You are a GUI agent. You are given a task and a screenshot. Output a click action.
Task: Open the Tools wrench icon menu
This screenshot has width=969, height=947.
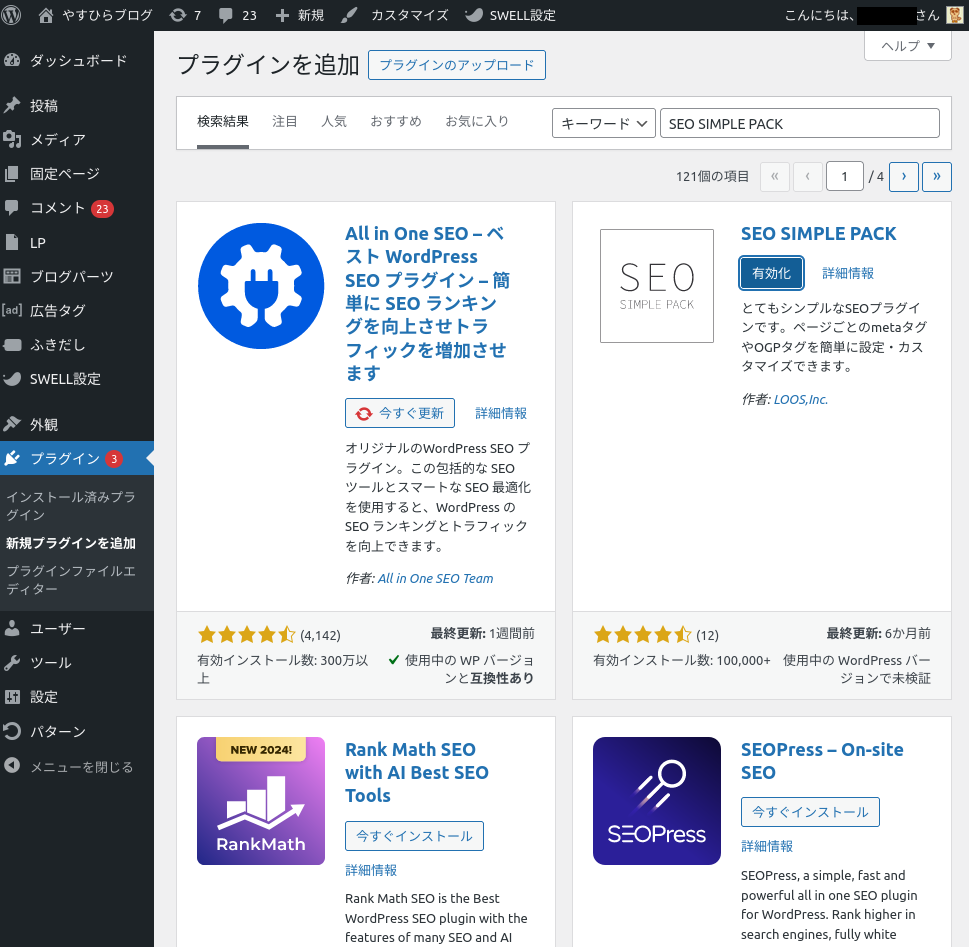coord(12,662)
